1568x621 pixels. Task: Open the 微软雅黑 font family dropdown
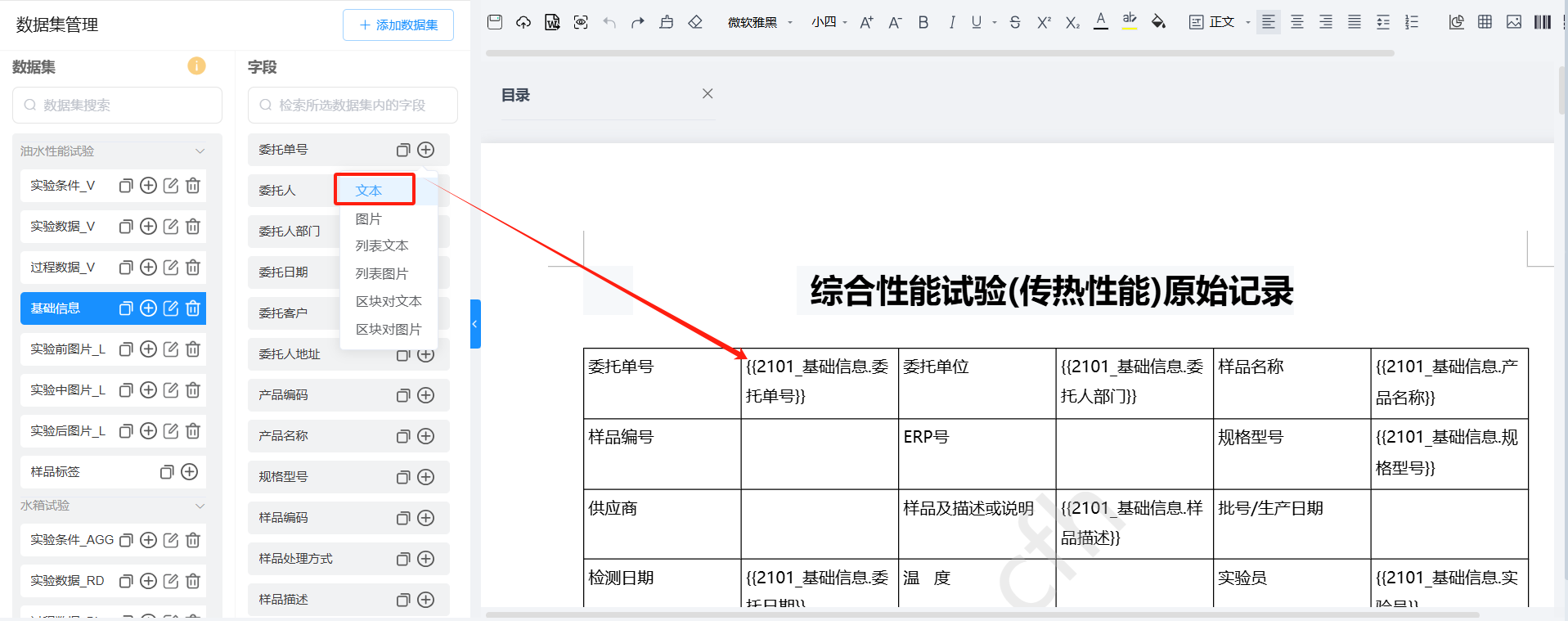click(x=760, y=22)
